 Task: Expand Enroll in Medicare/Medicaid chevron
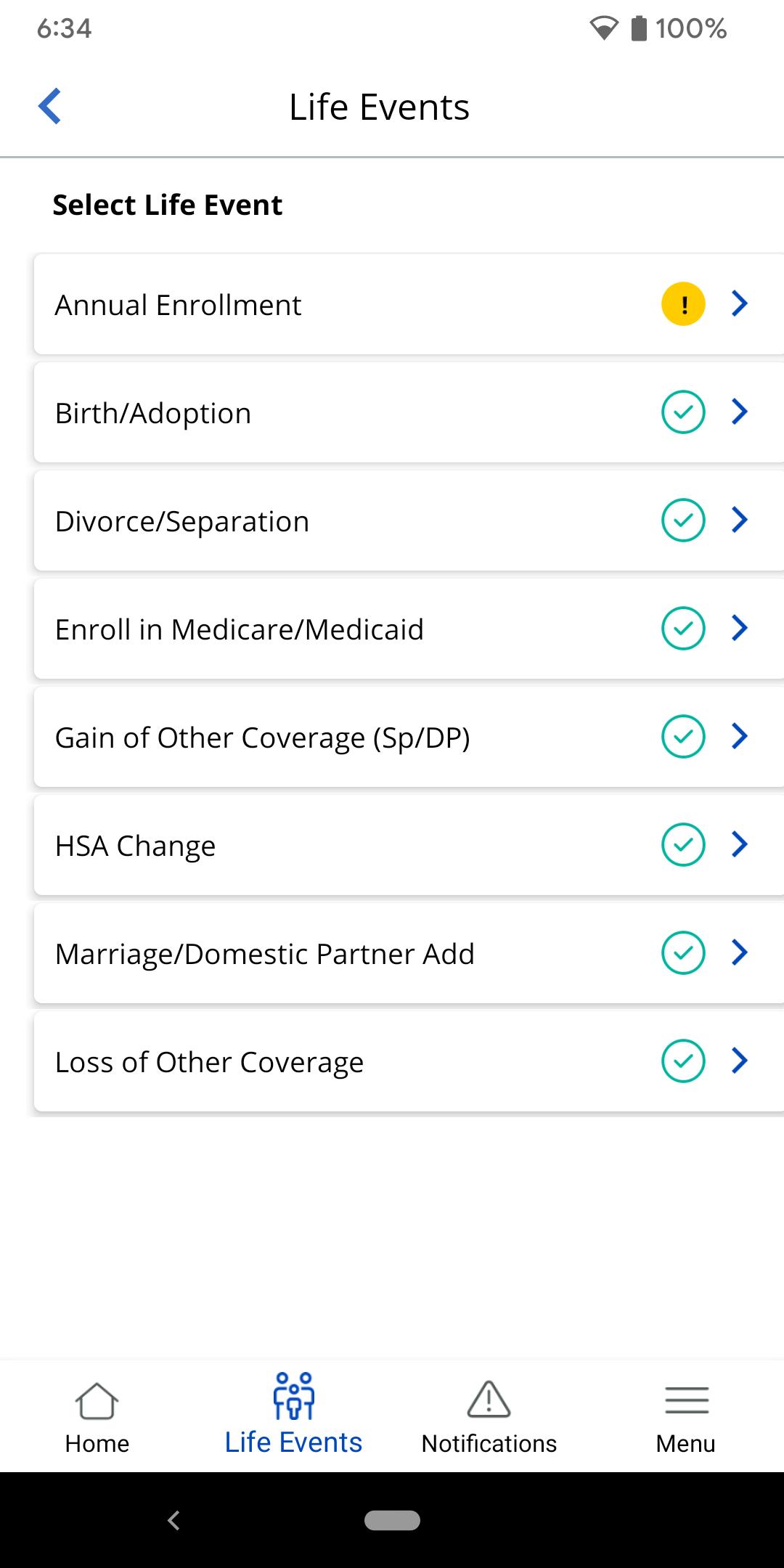coord(740,628)
